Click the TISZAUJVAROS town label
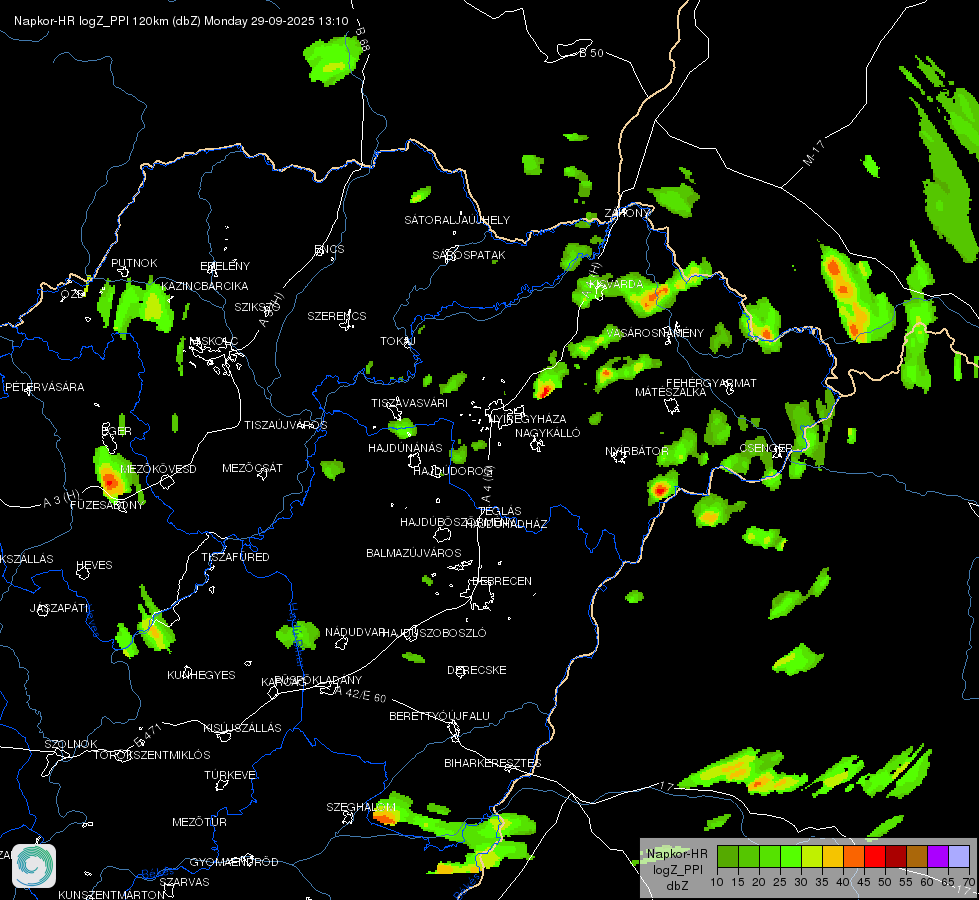 coord(285,425)
